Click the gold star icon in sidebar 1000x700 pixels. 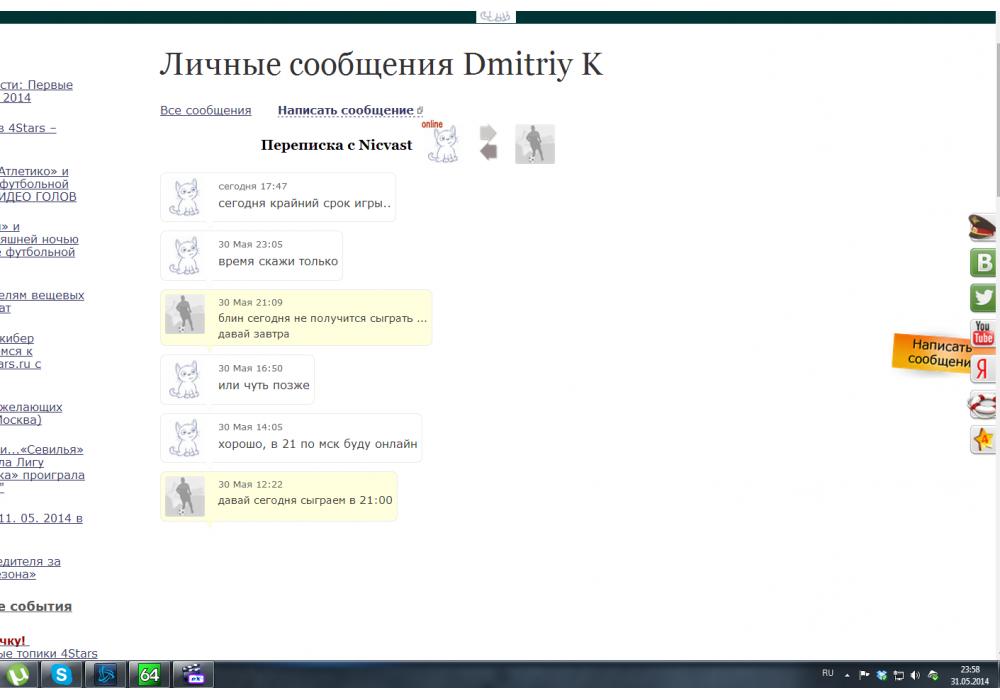coord(983,439)
